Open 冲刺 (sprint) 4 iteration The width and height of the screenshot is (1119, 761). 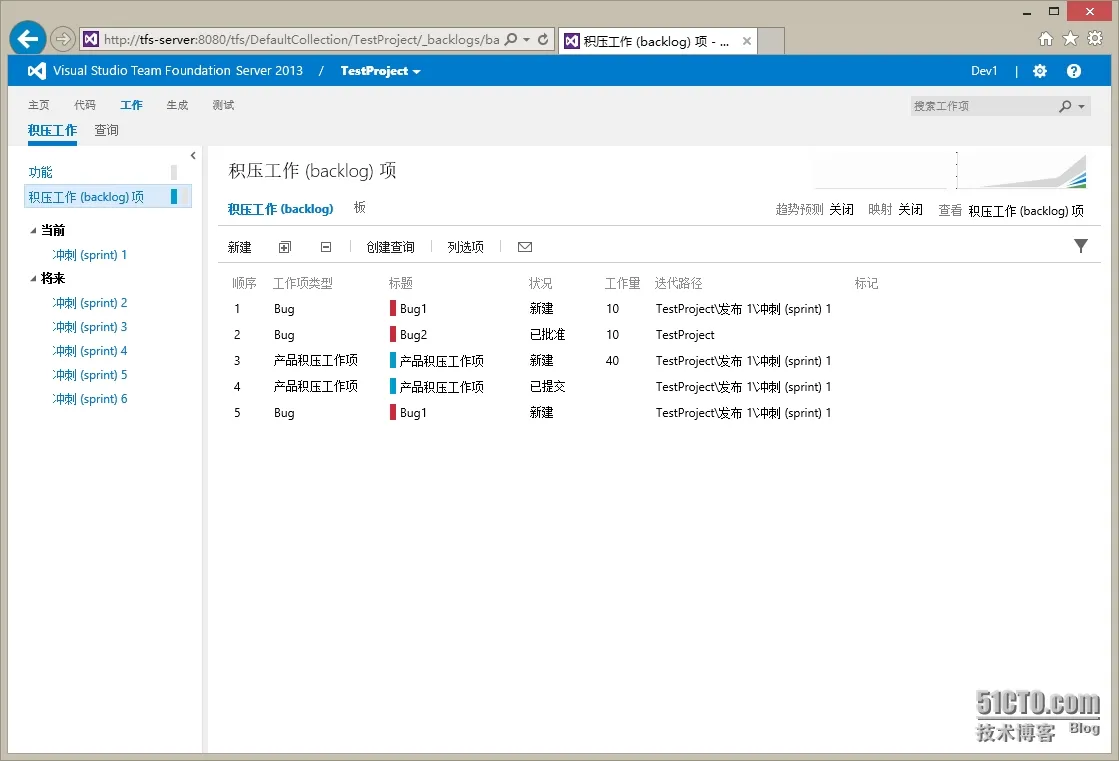pyautogui.click(x=89, y=351)
